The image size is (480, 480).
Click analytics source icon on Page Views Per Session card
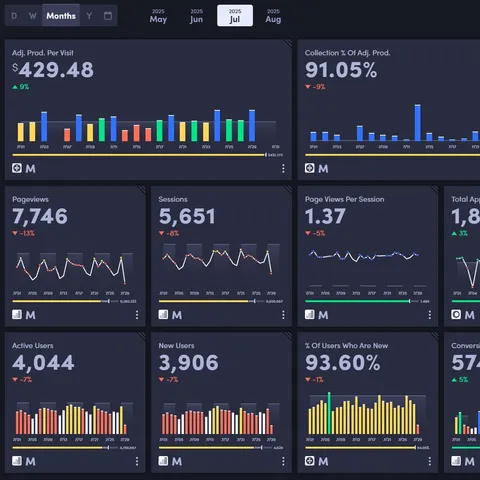(310, 314)
